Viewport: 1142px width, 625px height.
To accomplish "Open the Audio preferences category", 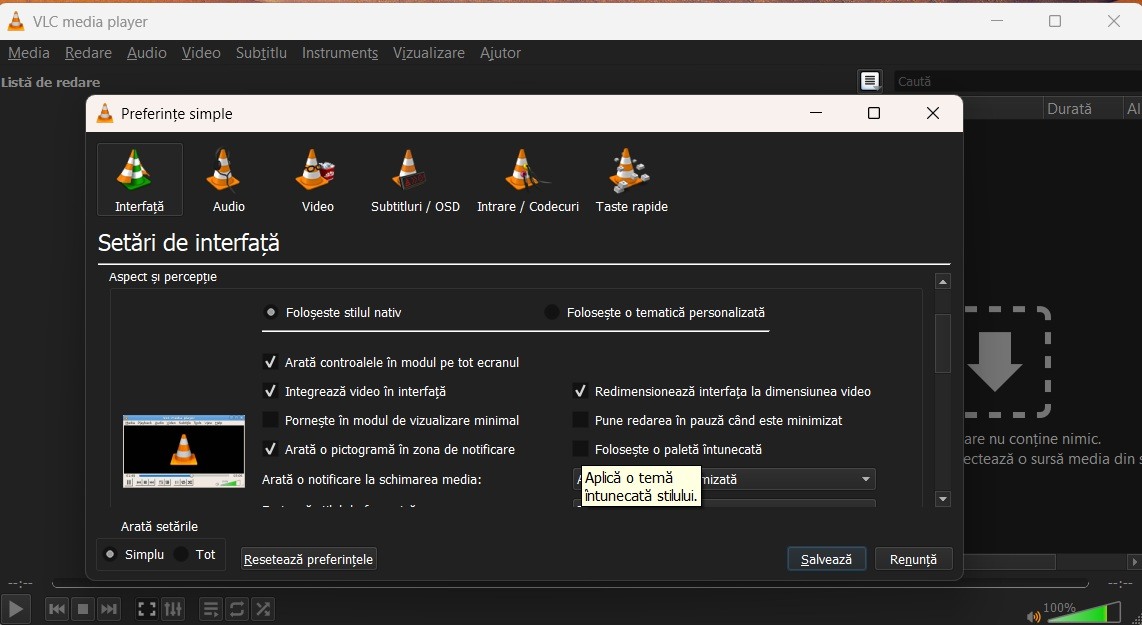I will pyautogui.click(x=229, y=180).
